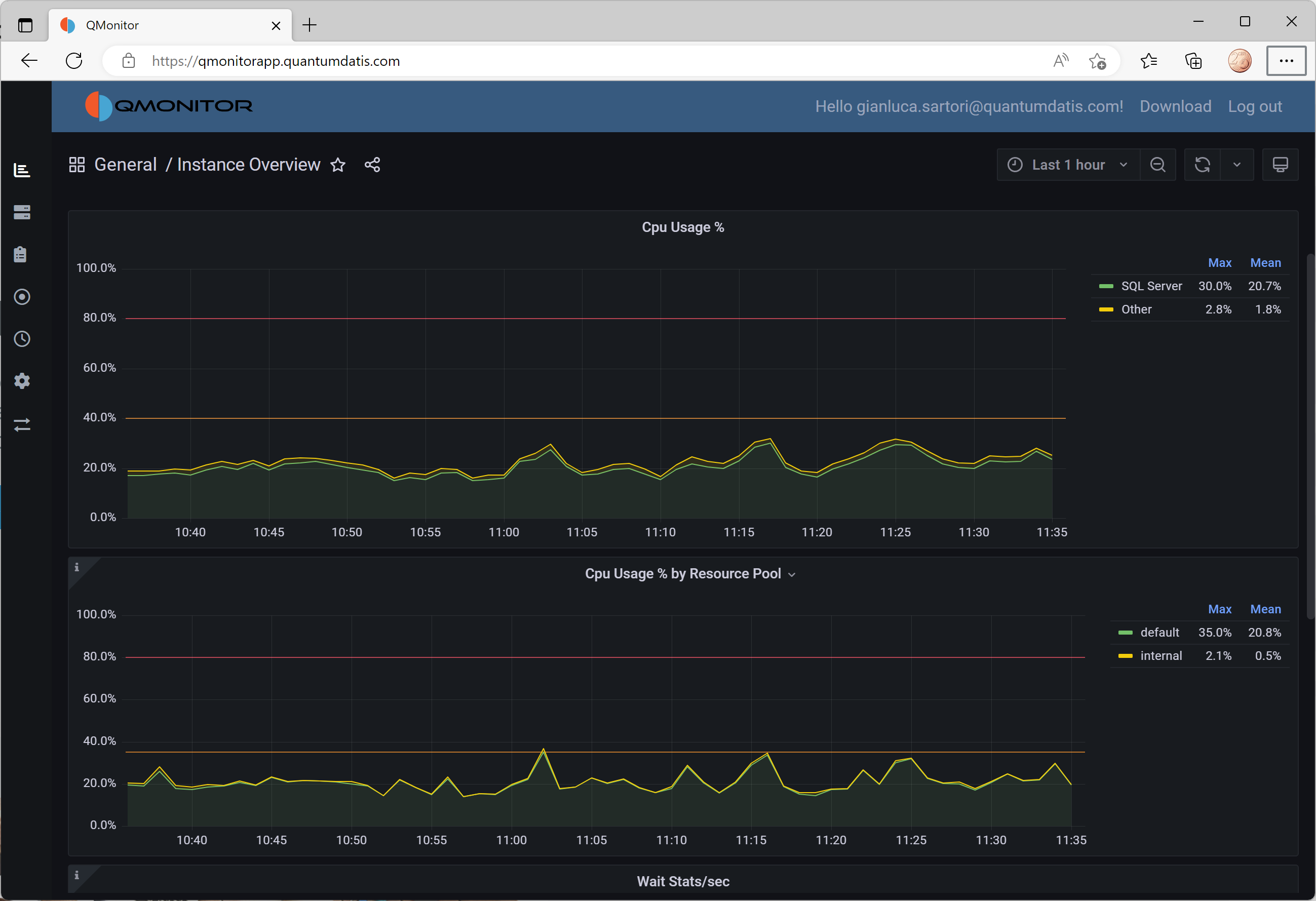
Task: Share the Instance Overview dashboard
Action: (372, 165)
